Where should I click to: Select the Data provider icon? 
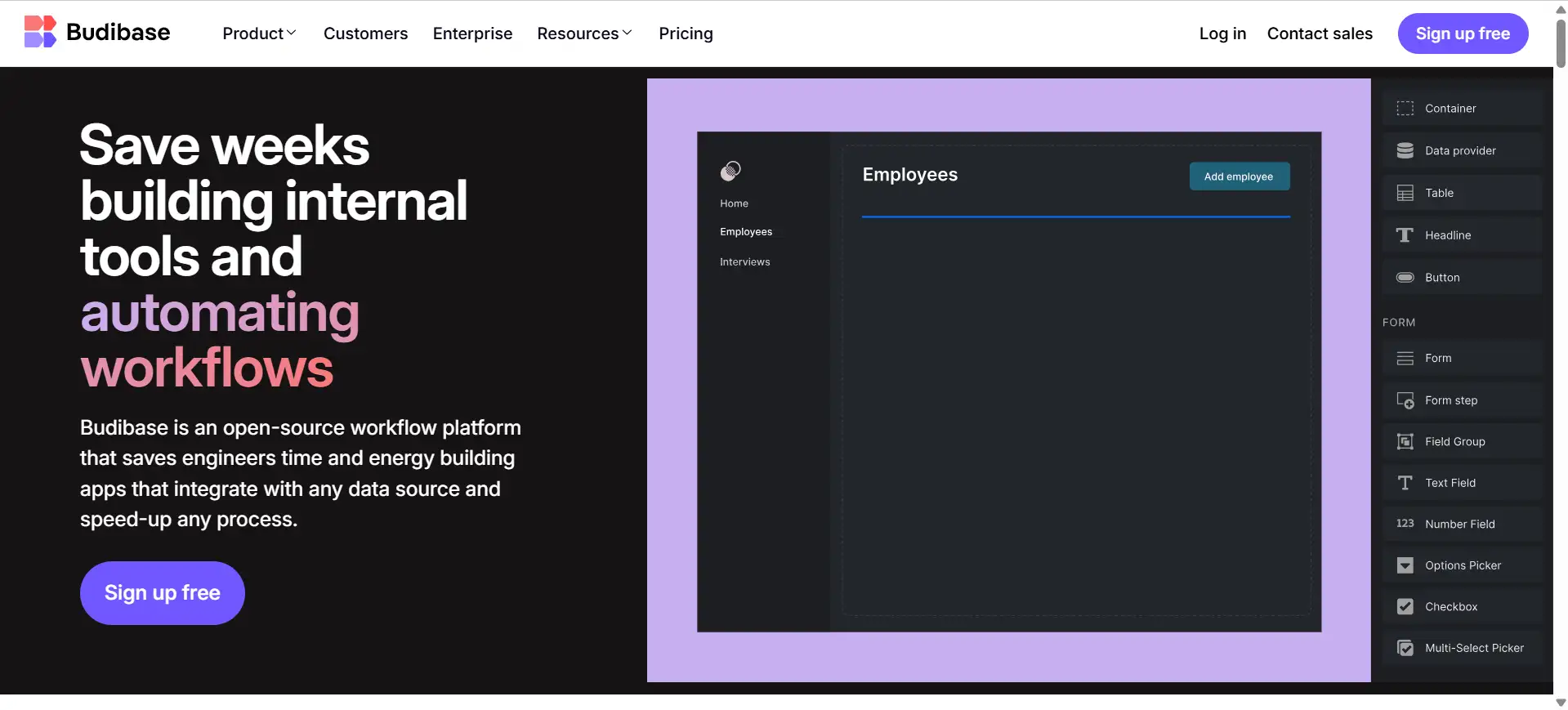pos(1405,150)
